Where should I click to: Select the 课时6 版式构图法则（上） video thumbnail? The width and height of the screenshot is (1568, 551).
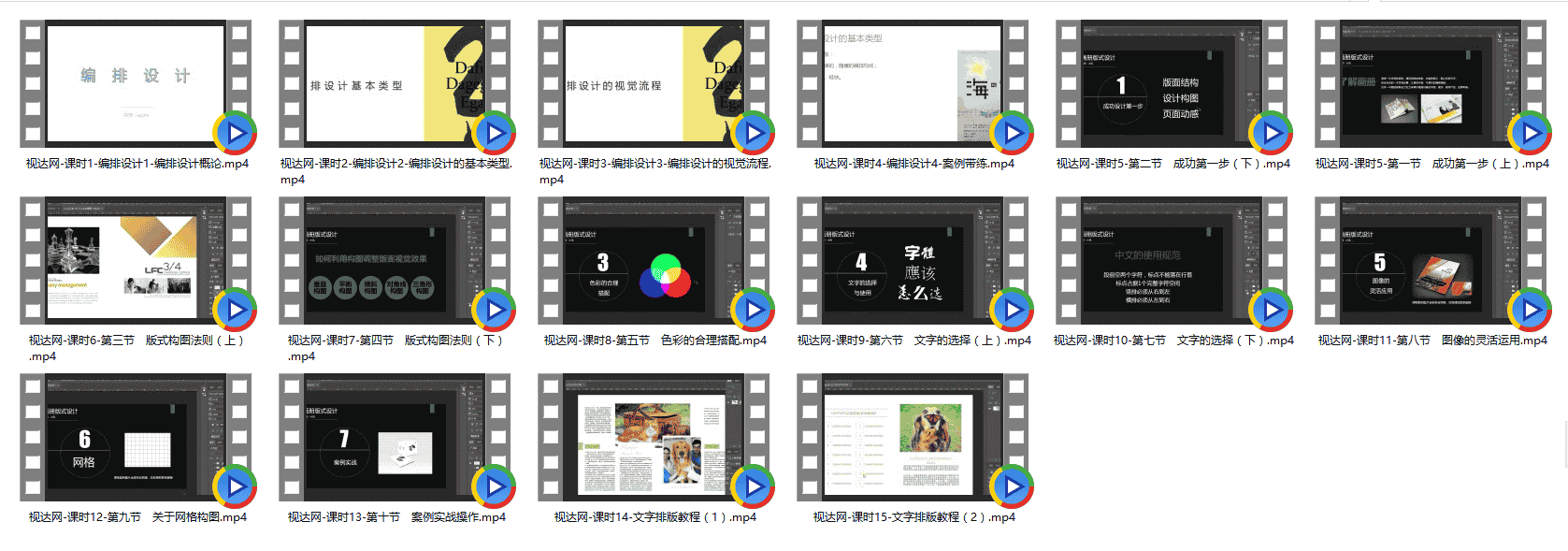click(137, 260)
